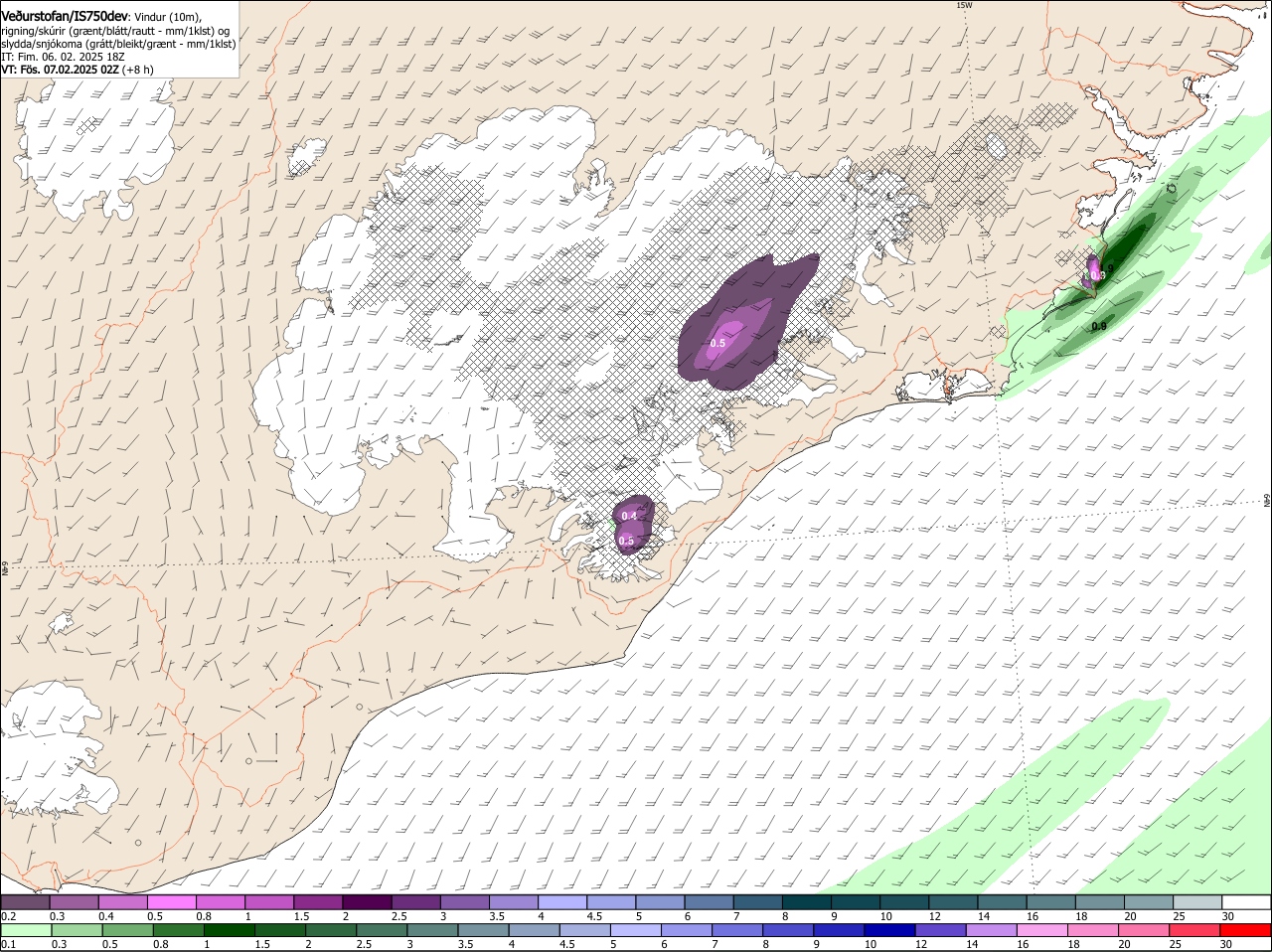Pick the top-row swatch between 0.3 and 0.4

pyautogui.click(x=75, y=902)
